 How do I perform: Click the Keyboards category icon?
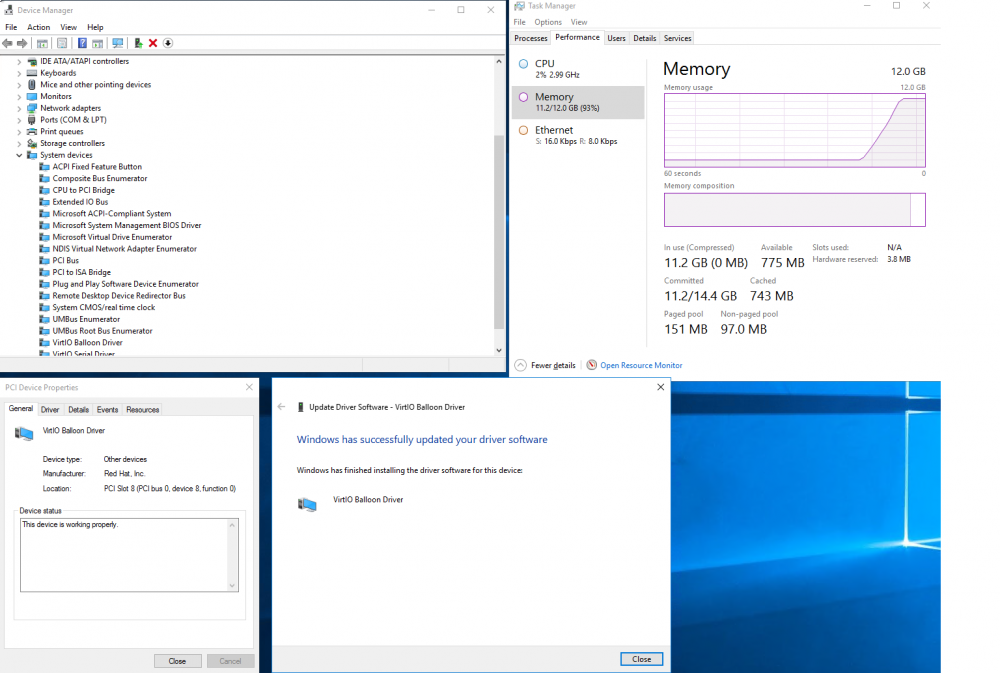click(32, 73)
